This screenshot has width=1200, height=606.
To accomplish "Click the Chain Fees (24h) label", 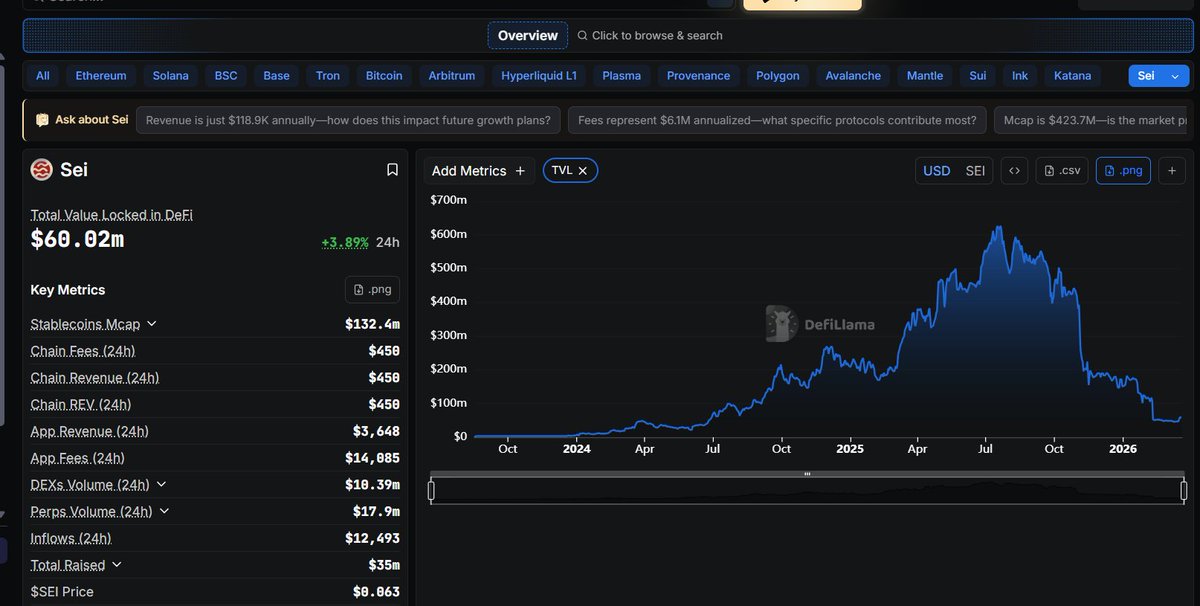I will point(83,351).
